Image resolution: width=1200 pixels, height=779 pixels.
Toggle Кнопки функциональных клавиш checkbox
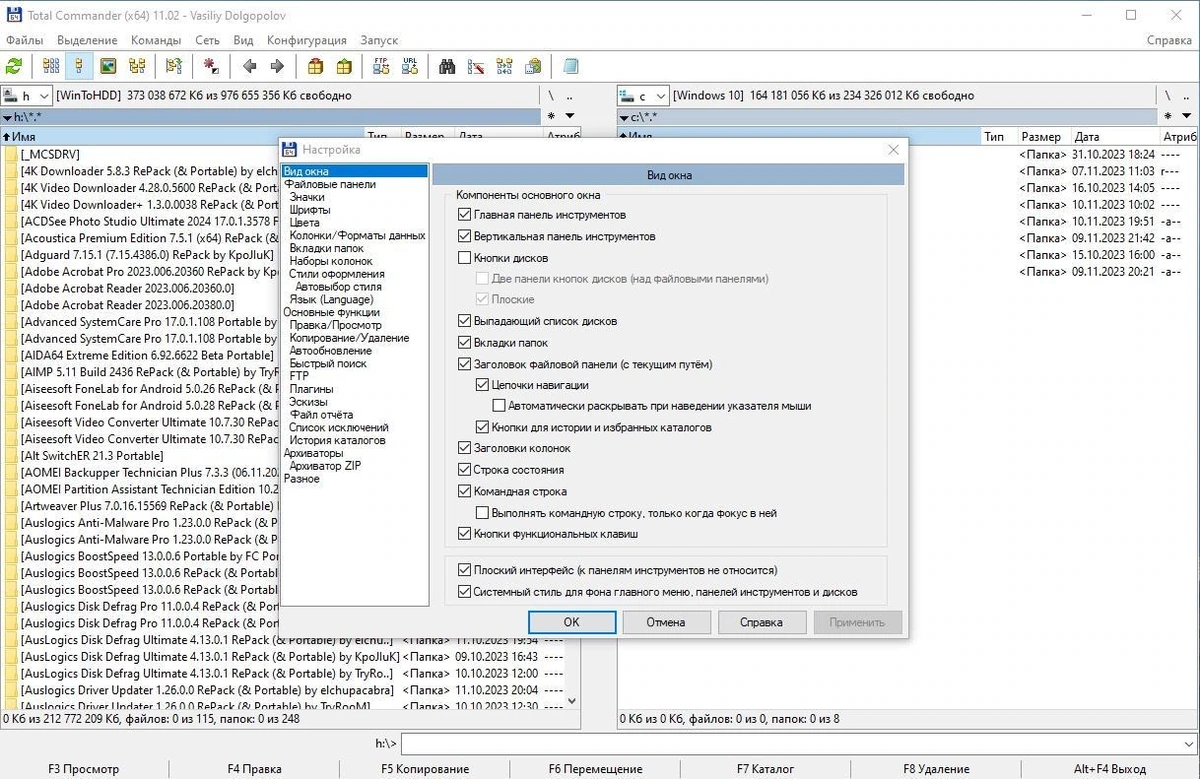pos(464,534)
